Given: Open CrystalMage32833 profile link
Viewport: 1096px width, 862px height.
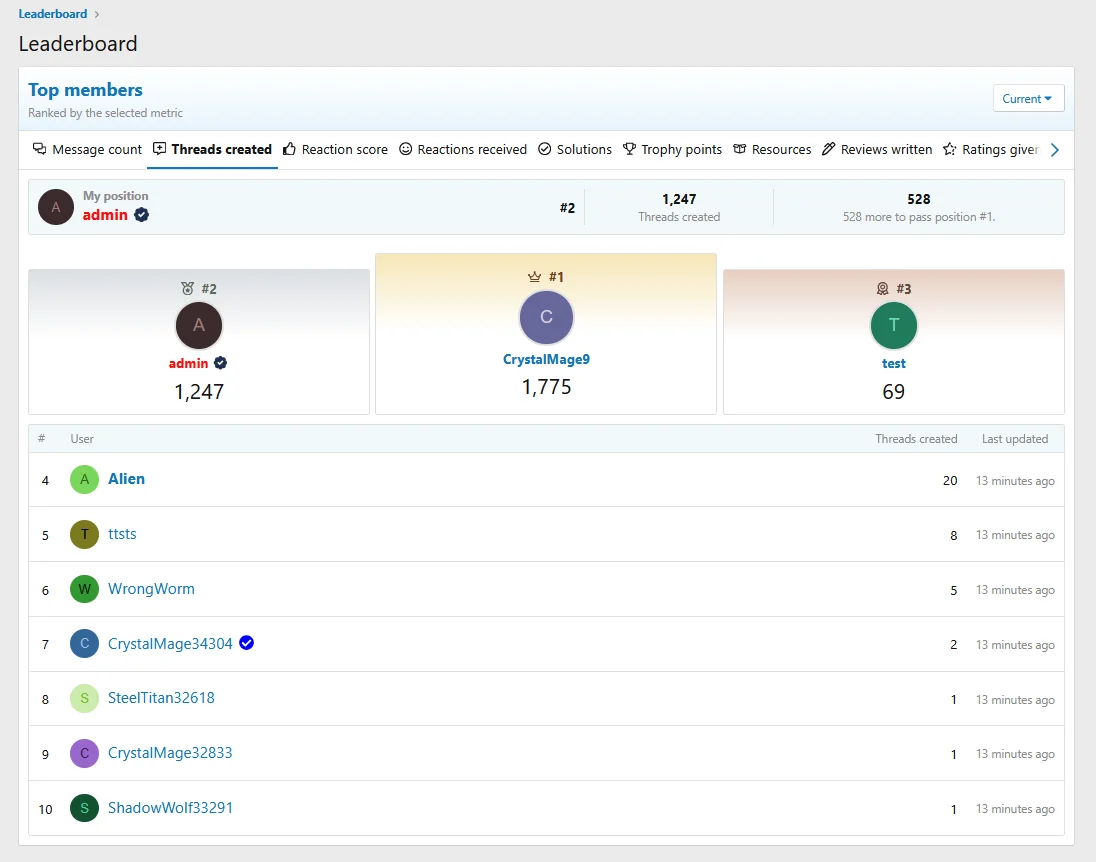Looking at the screenshot, I should click(170, 753).
